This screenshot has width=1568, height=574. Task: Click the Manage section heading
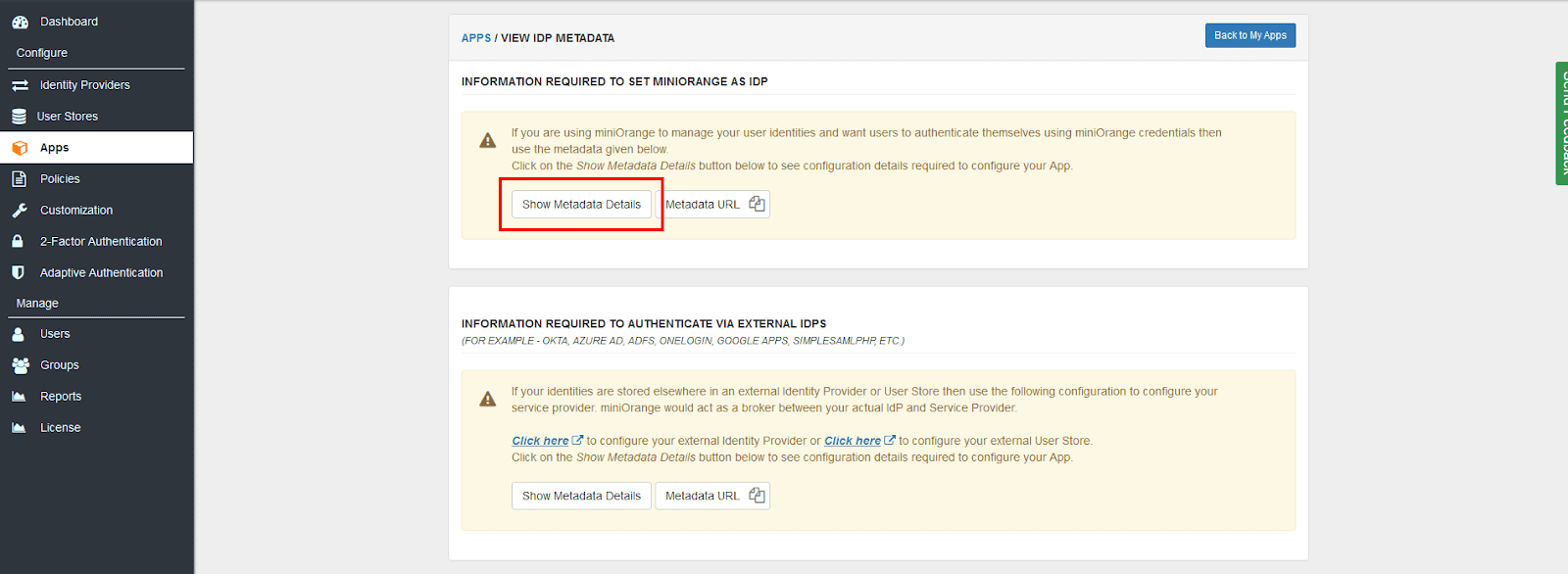(x=37, y=304)
